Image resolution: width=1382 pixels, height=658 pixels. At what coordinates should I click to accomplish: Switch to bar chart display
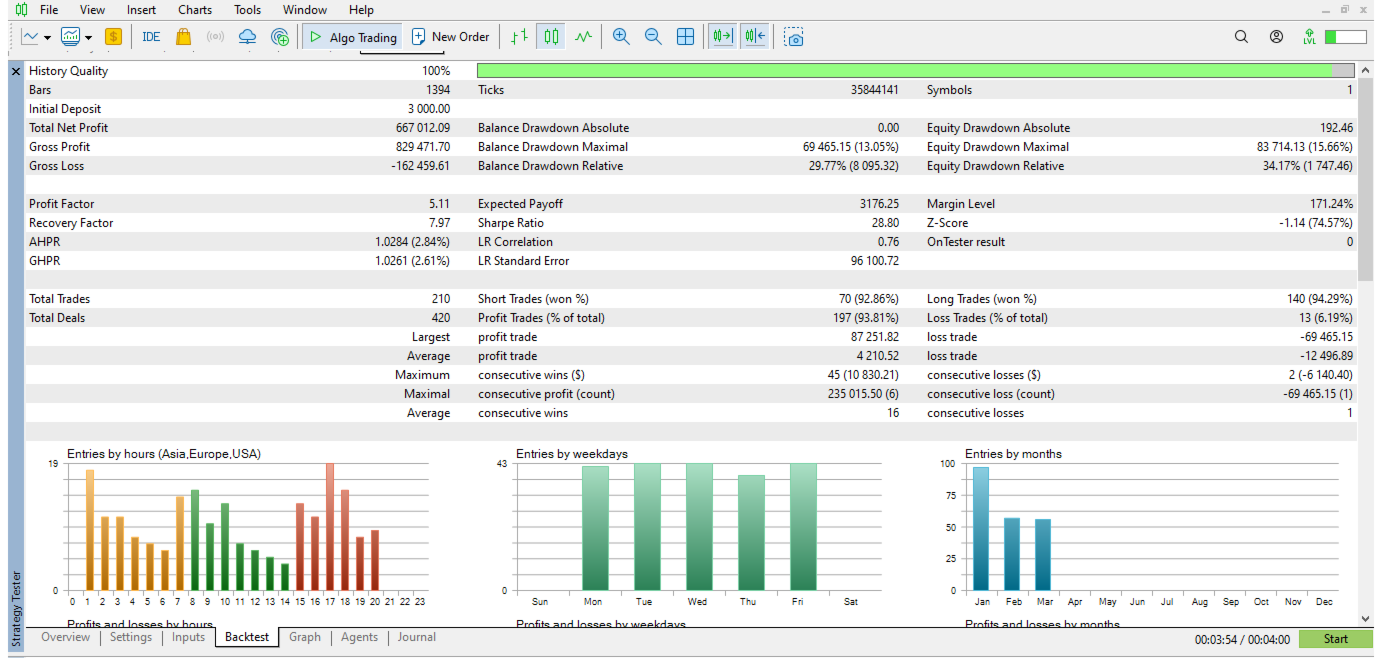click(x=518, y=37)
